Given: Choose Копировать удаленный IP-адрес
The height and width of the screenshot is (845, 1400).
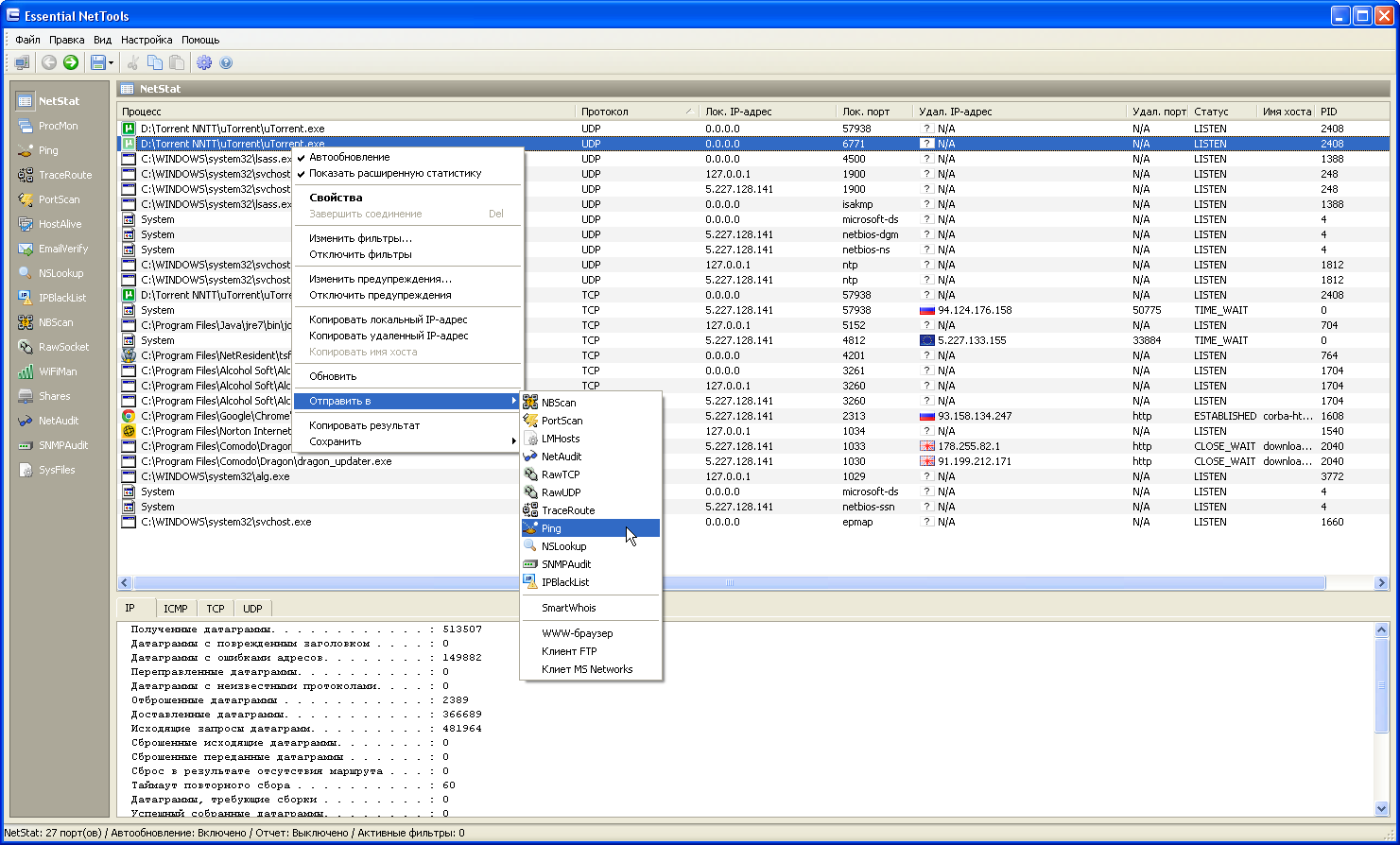Looking at the screenshot, I should 408,336.
